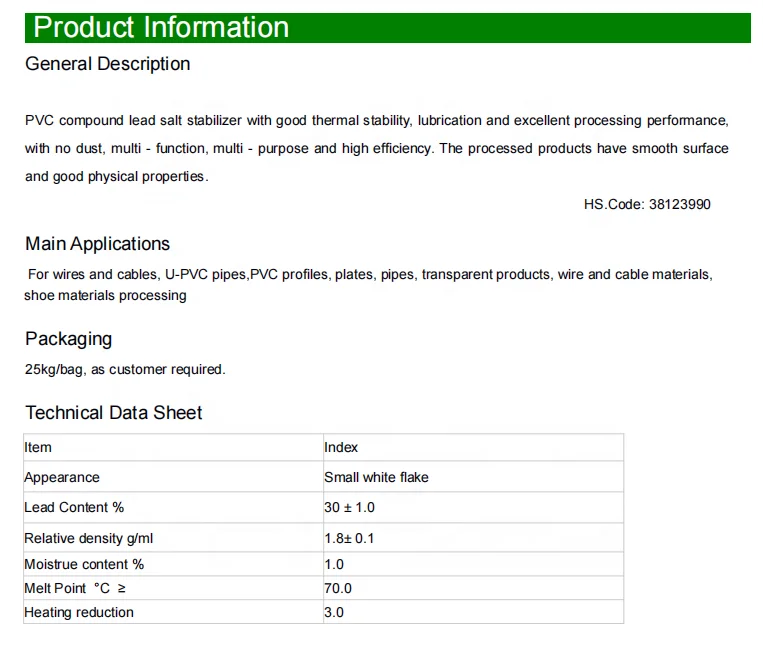The height and width of the screenshot is (648, 763).
Task: Select the Main Applications heading
Action: coord(97,244)
